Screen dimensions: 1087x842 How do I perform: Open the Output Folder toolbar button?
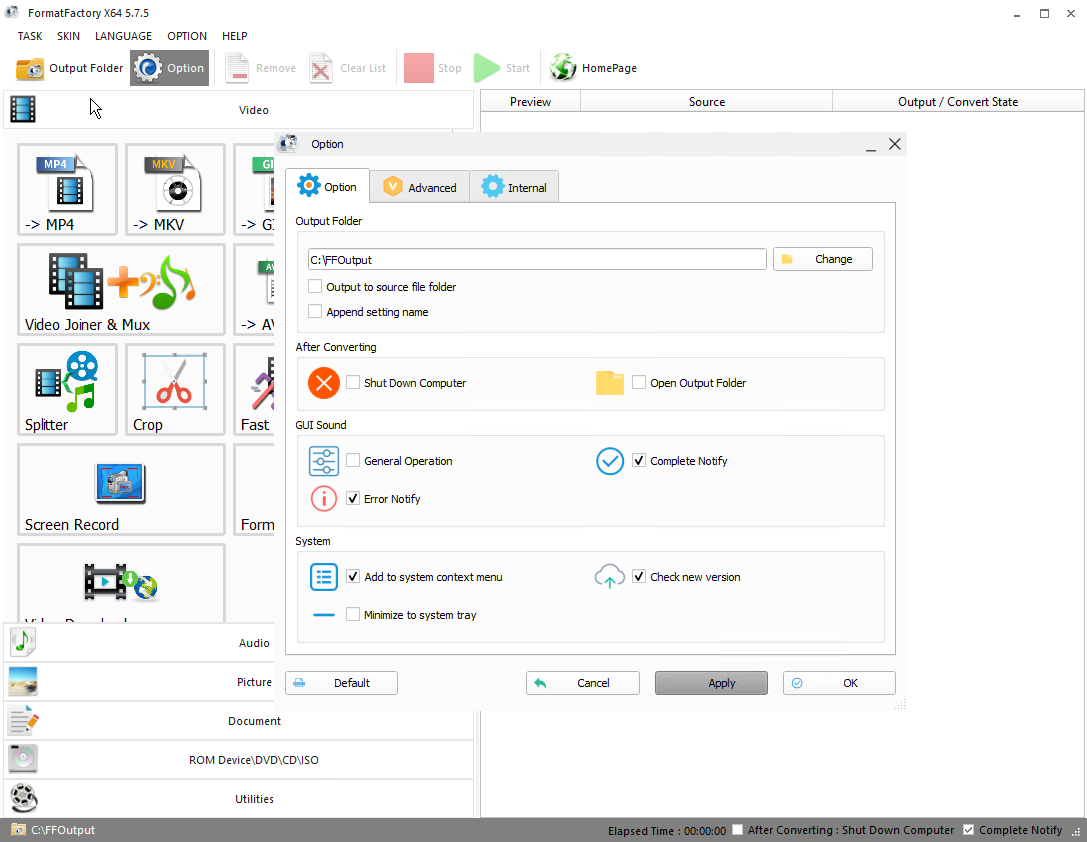click(x=69, y=68)
